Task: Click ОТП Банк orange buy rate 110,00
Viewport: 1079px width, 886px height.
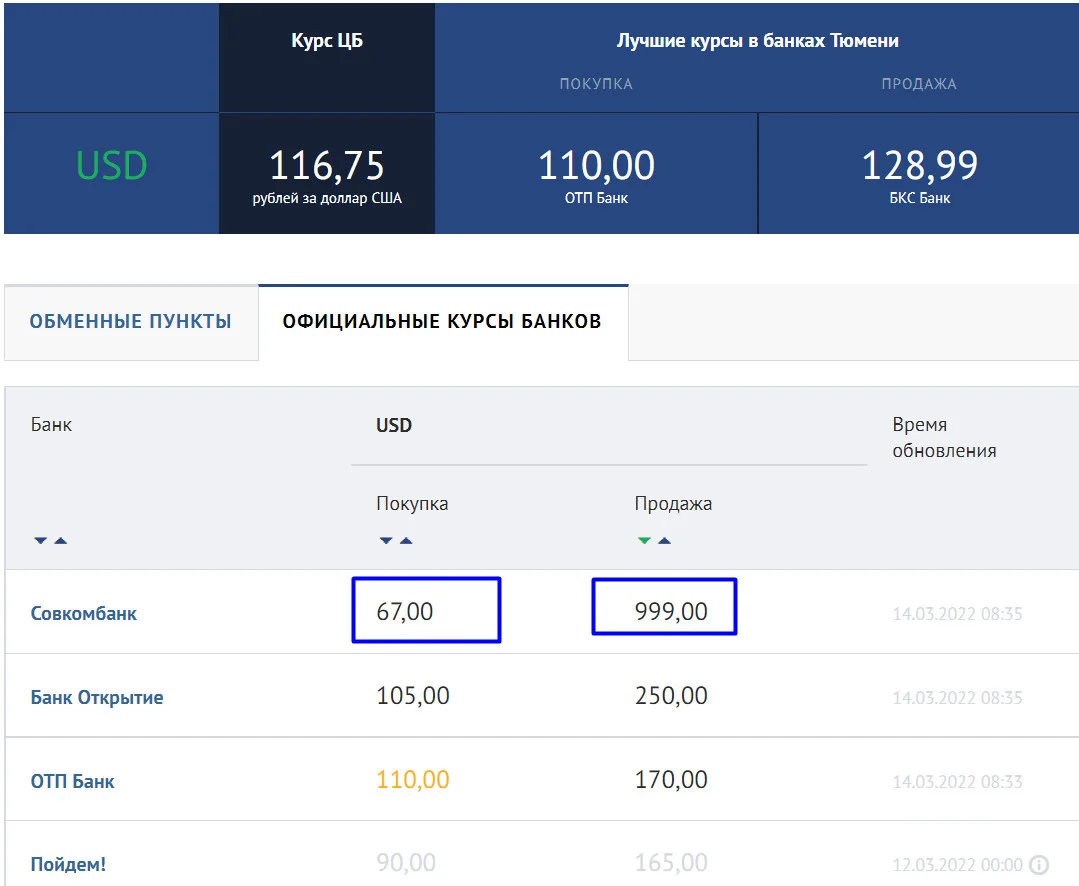Action: coord(413,779)
